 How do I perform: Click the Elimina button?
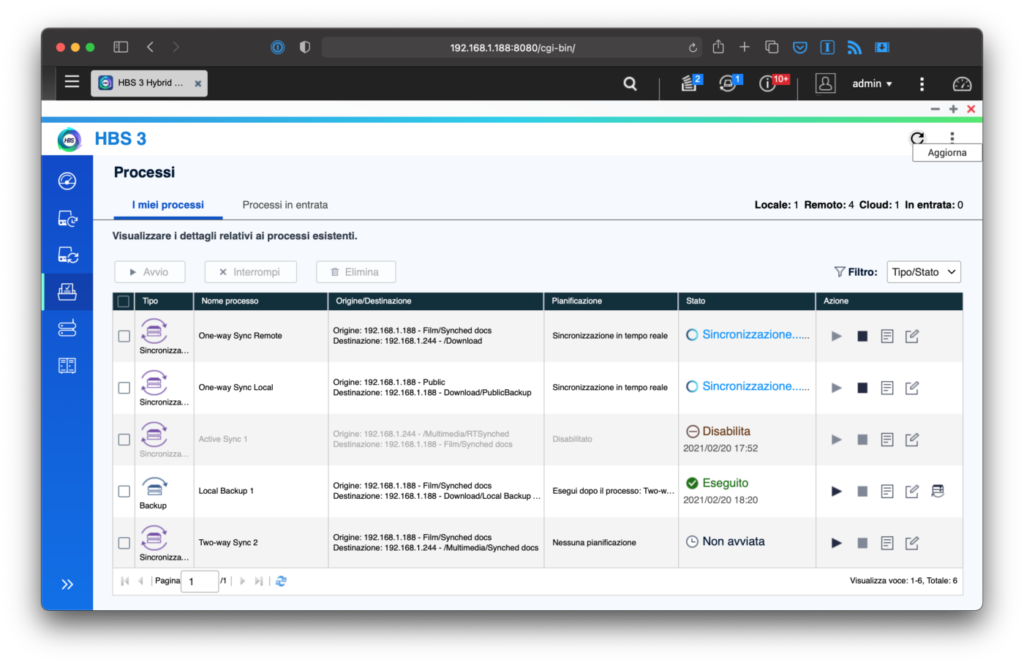click(x=355, y=271)
